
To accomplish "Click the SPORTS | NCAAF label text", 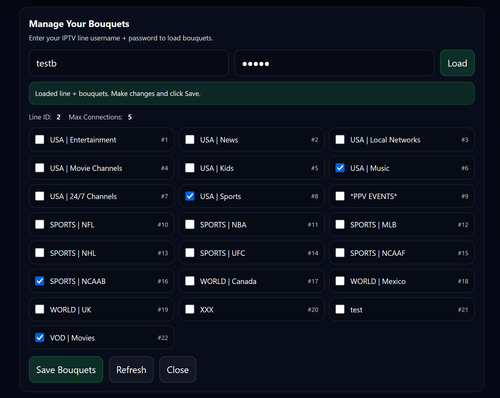I will [378, 253].
